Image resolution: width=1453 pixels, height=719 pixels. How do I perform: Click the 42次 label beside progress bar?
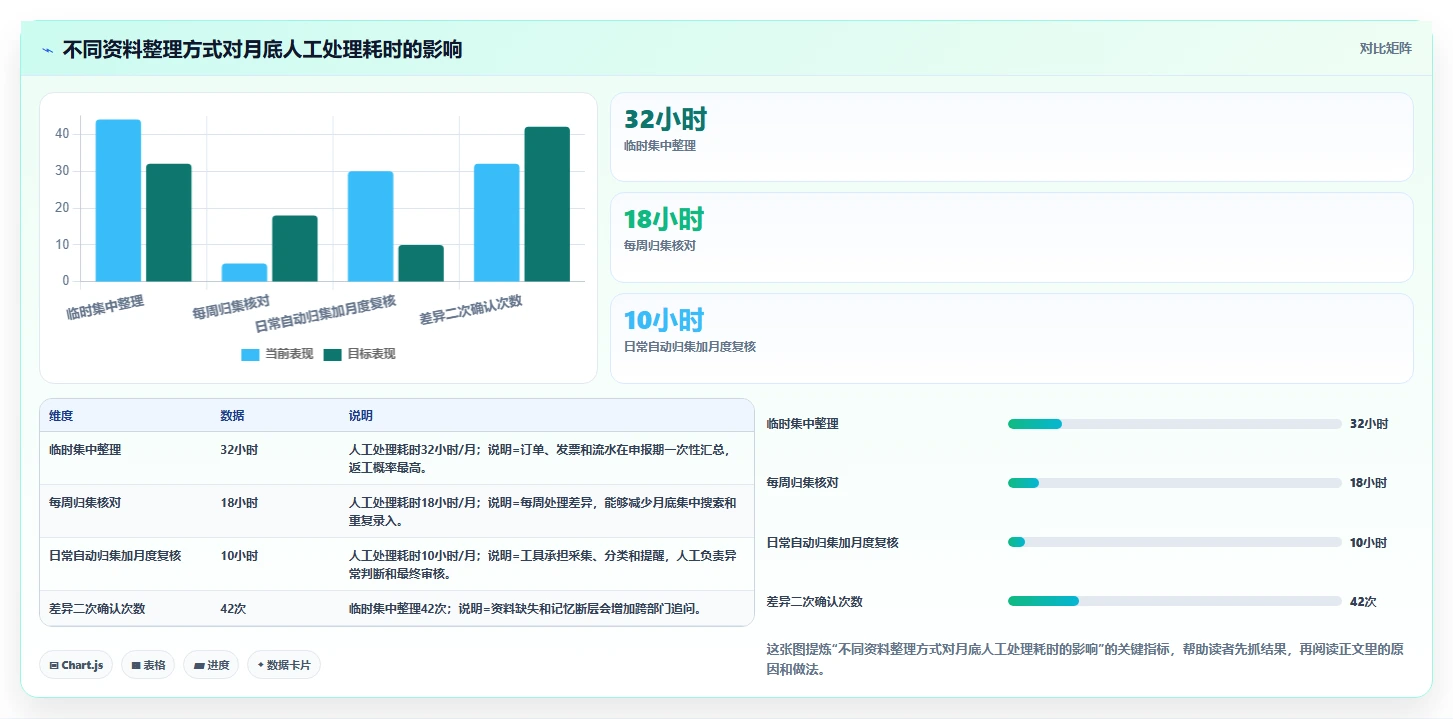1363,602
